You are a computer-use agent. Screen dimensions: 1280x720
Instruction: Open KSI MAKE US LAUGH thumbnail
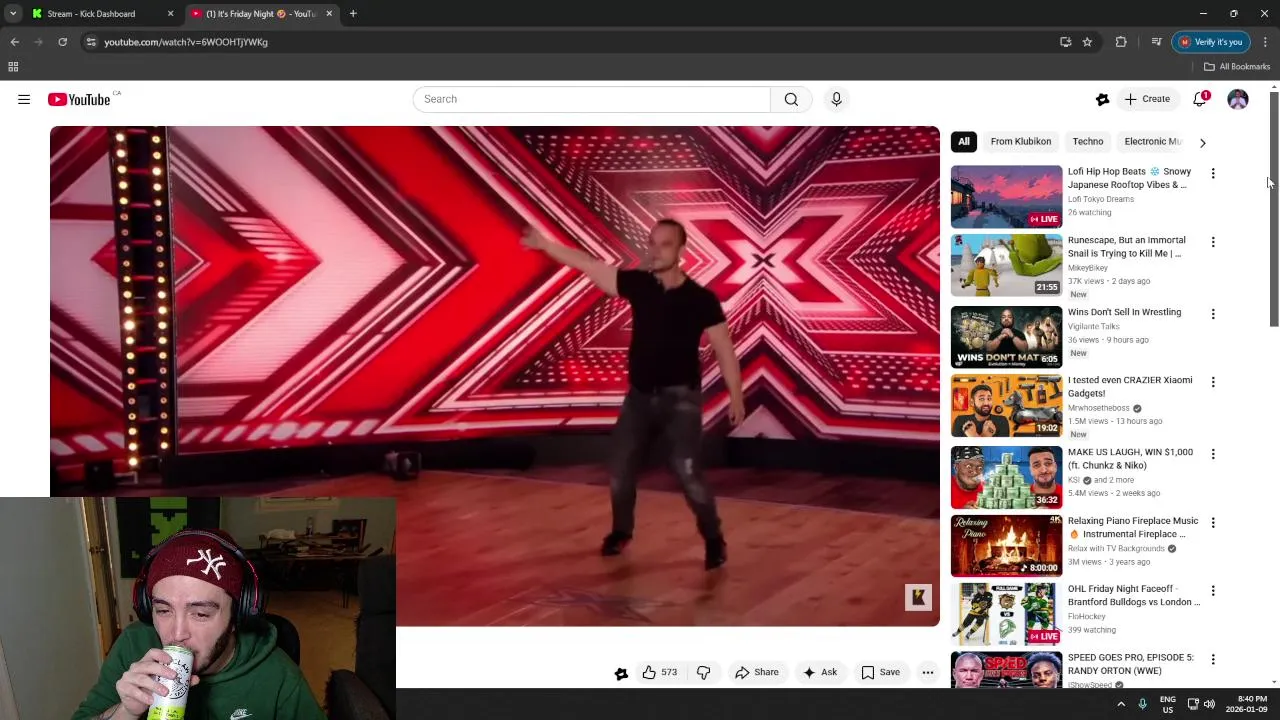click(1006, 477)
